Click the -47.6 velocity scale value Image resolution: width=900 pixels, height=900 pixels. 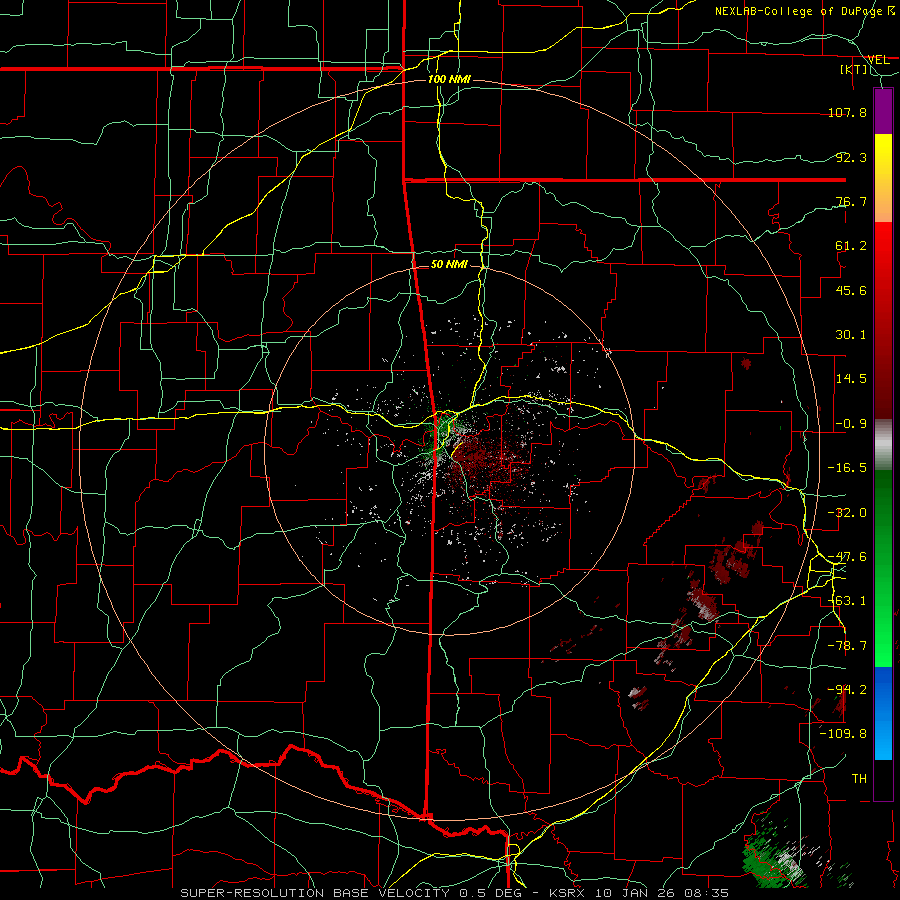click(x=847, y=557)
